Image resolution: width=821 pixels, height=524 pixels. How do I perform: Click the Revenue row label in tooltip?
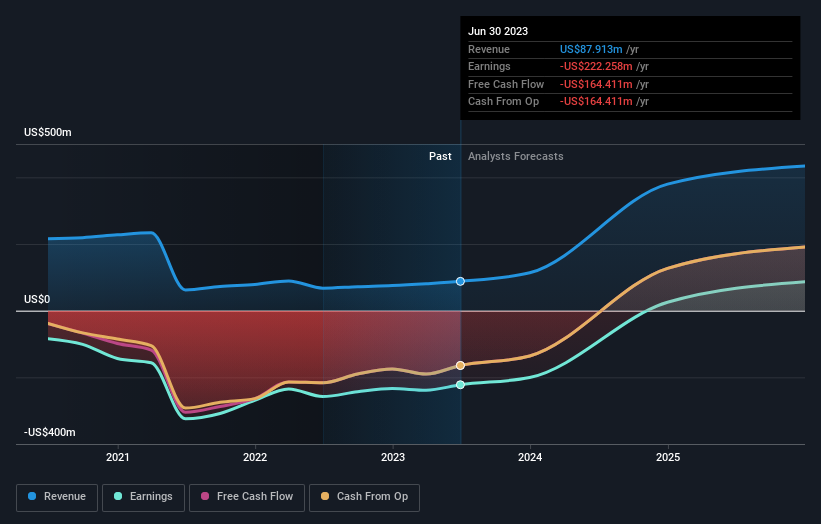point(489,49)
